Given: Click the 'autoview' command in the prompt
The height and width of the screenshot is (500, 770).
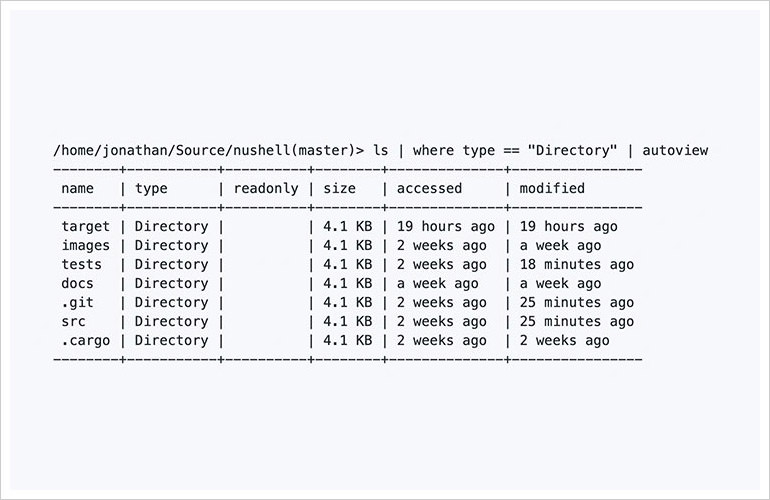Looking at the screenshot, I should click(x=675, y=150).
